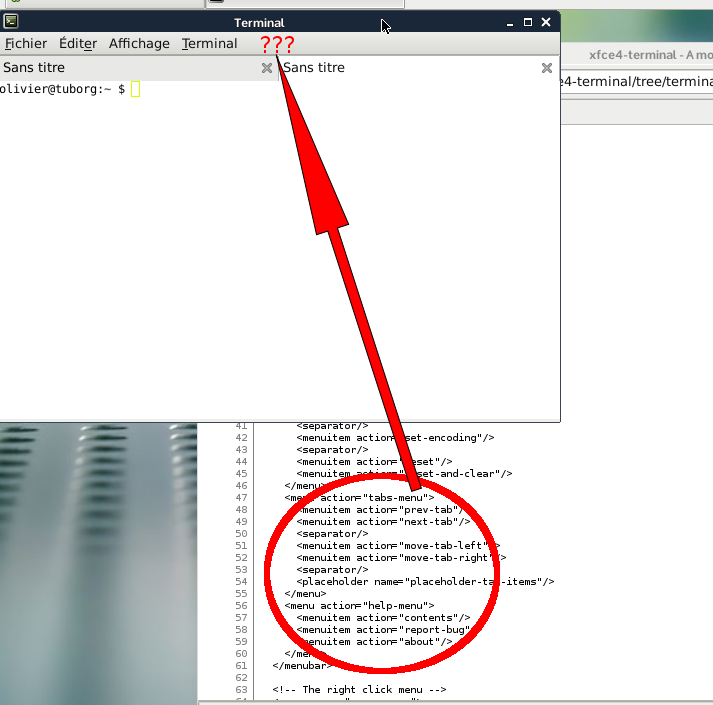Open the Fichier menu
The image size is (713, 705).
coord(25,43)
